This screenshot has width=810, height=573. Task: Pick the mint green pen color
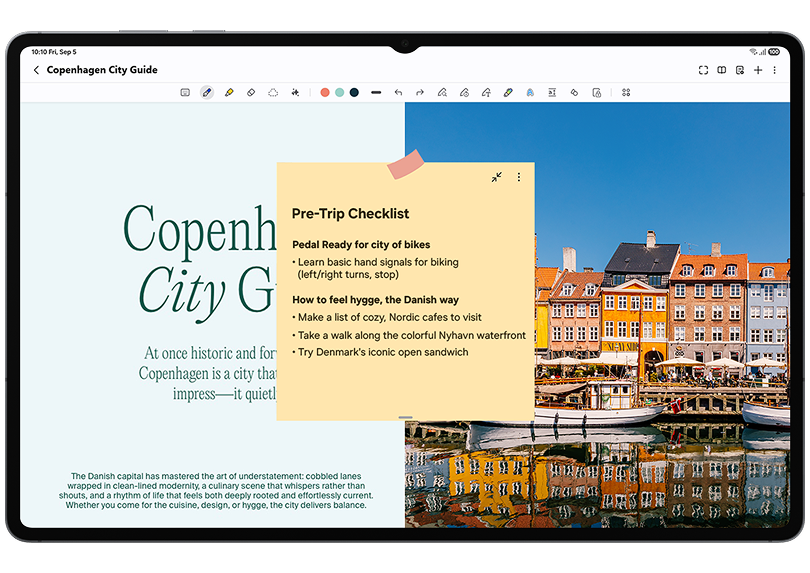(x=339, y=92)
